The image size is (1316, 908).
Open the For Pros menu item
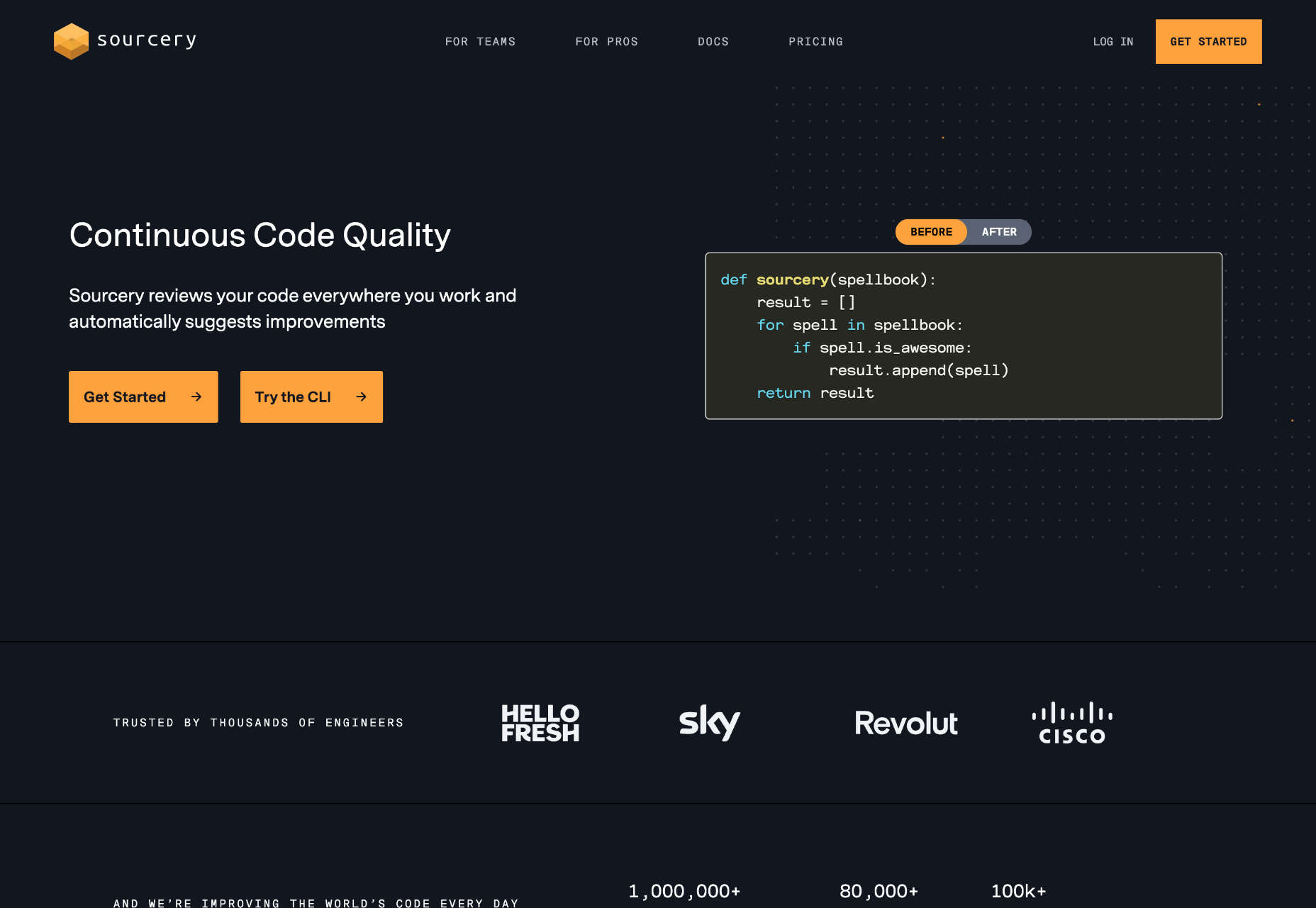point(606,42)
